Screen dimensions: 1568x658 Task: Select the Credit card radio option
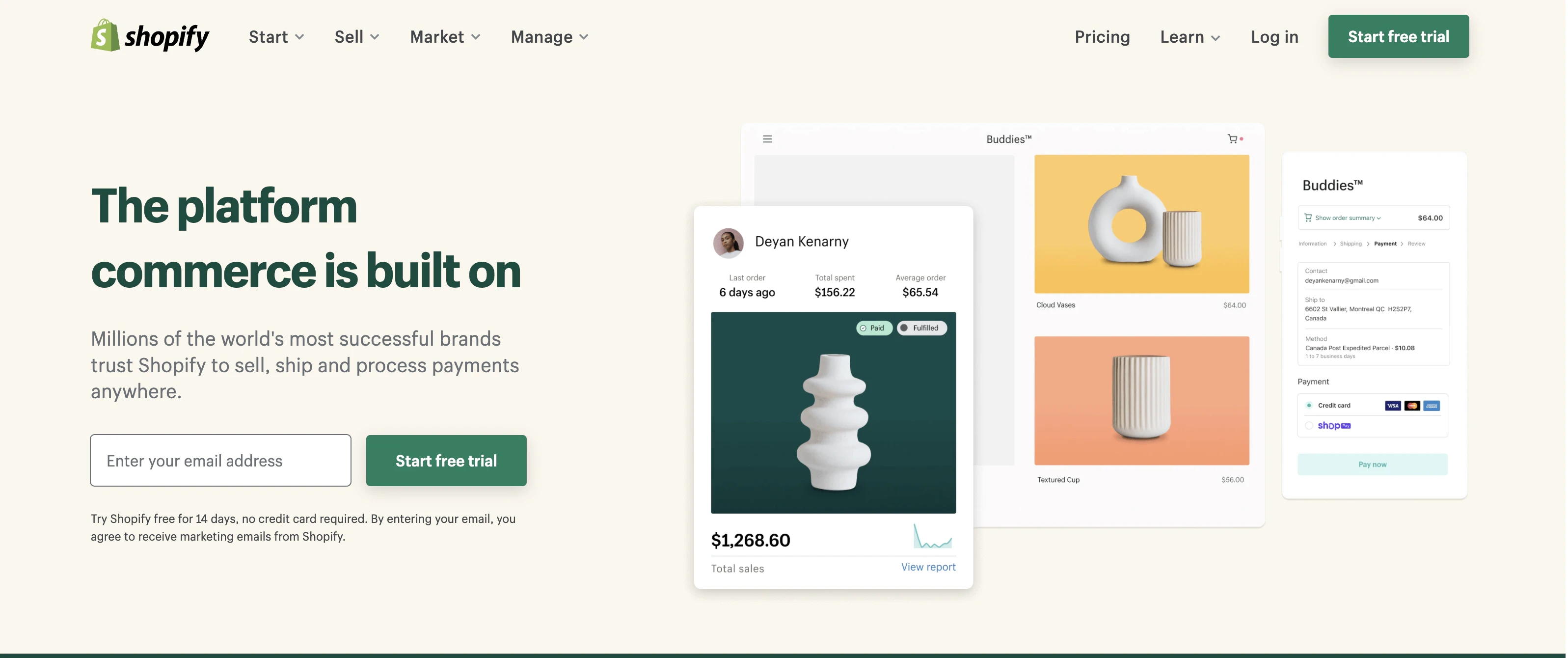pos(1309,406)
